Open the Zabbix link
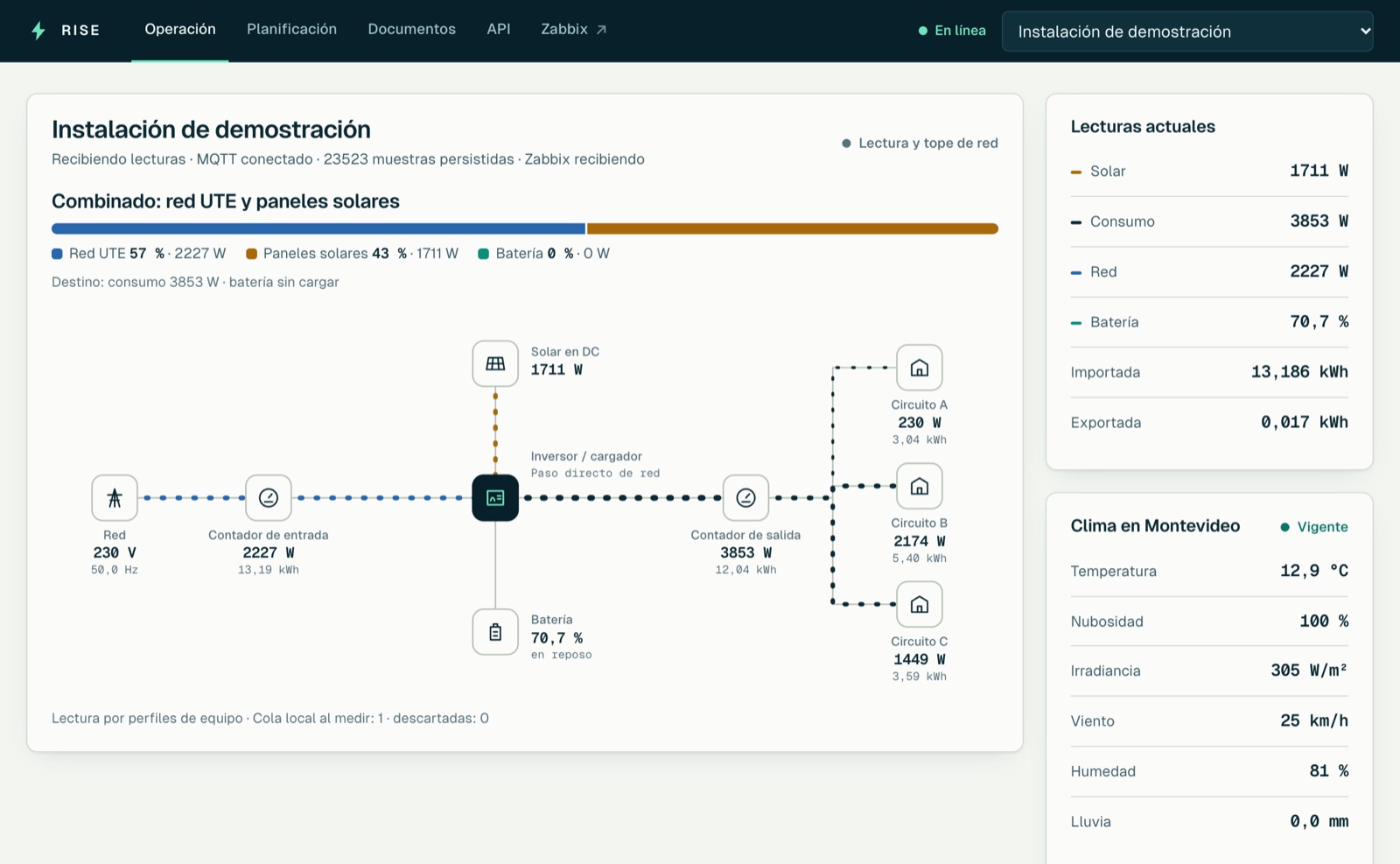This screenshot has height=864, width=1400. (x=574, y=30)
